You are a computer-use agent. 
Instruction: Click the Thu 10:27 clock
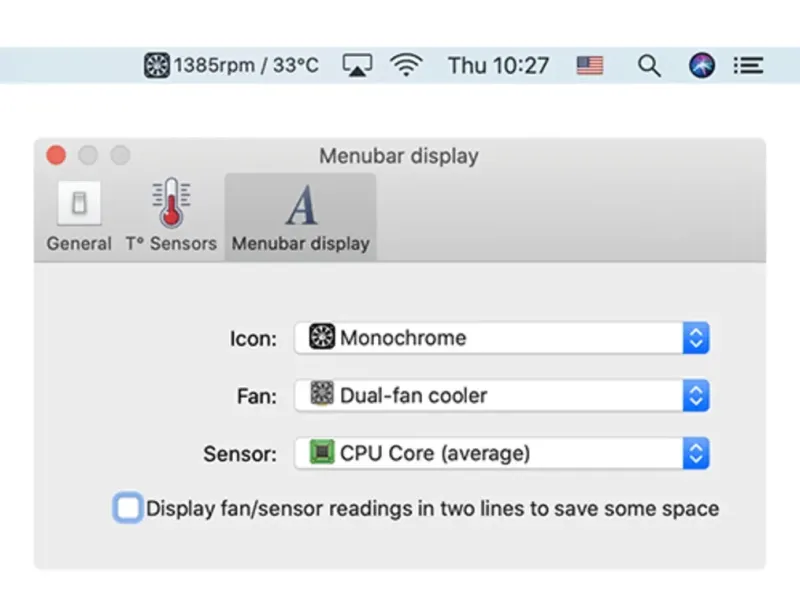pos(498,66)
